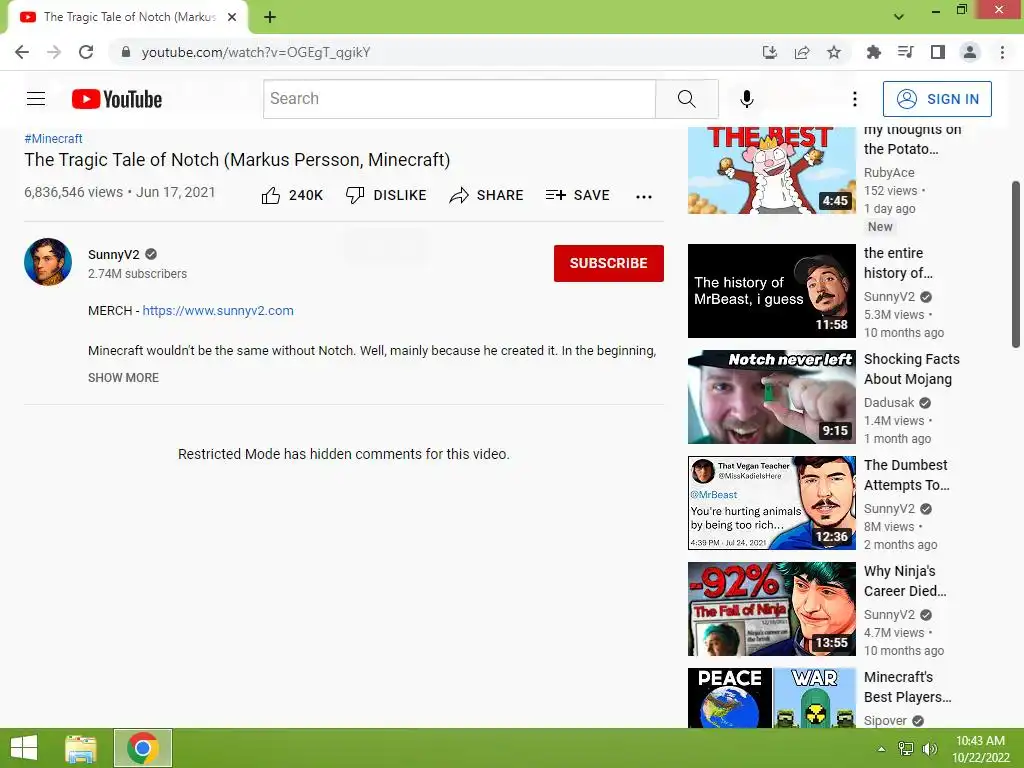Click the page vertical scrollbar
Image resolution: width=1024 pixels, height=768 pixels.
coord(1016,264)
